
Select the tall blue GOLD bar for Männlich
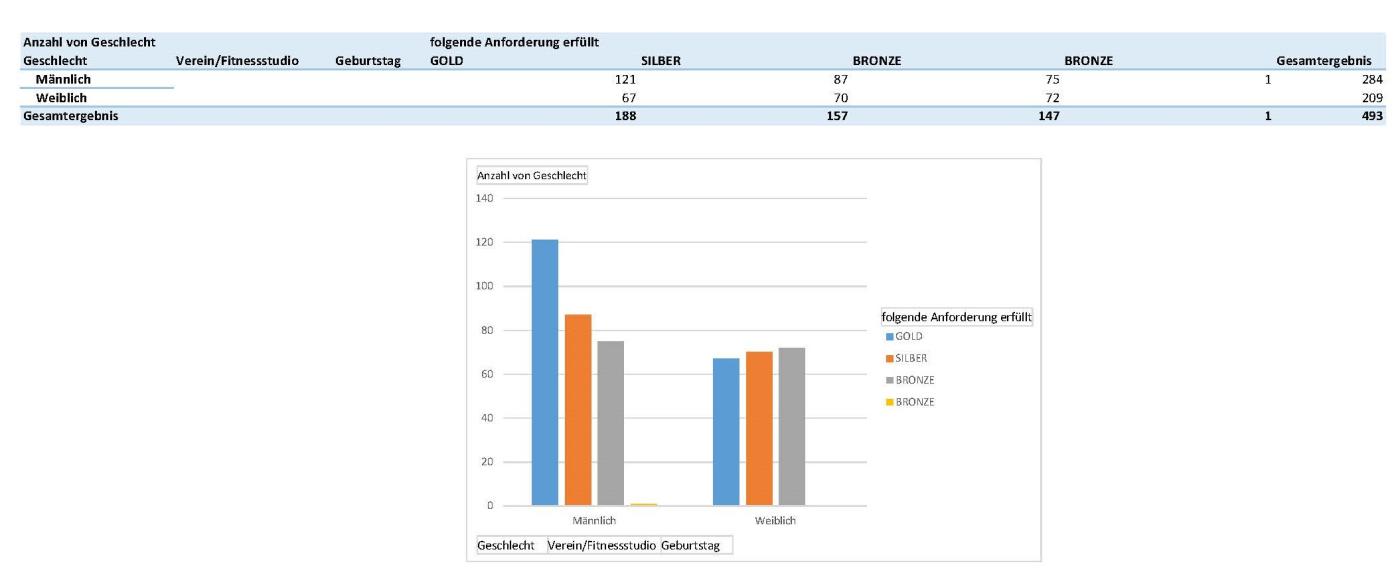(x=544, y=372)
